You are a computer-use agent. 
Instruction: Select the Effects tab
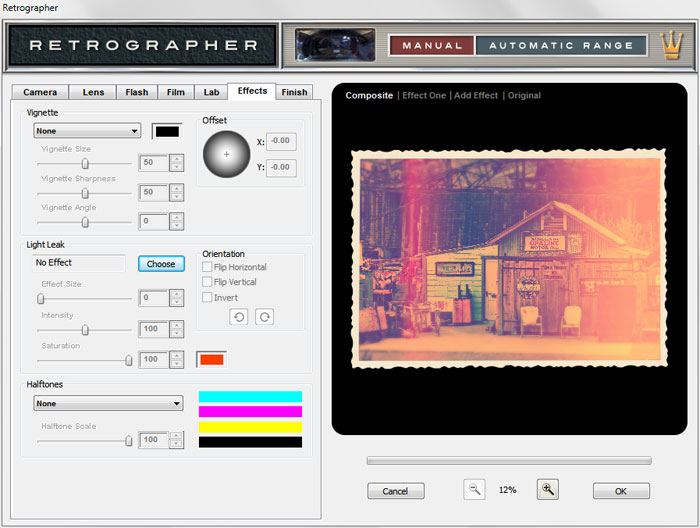(252, 91)
